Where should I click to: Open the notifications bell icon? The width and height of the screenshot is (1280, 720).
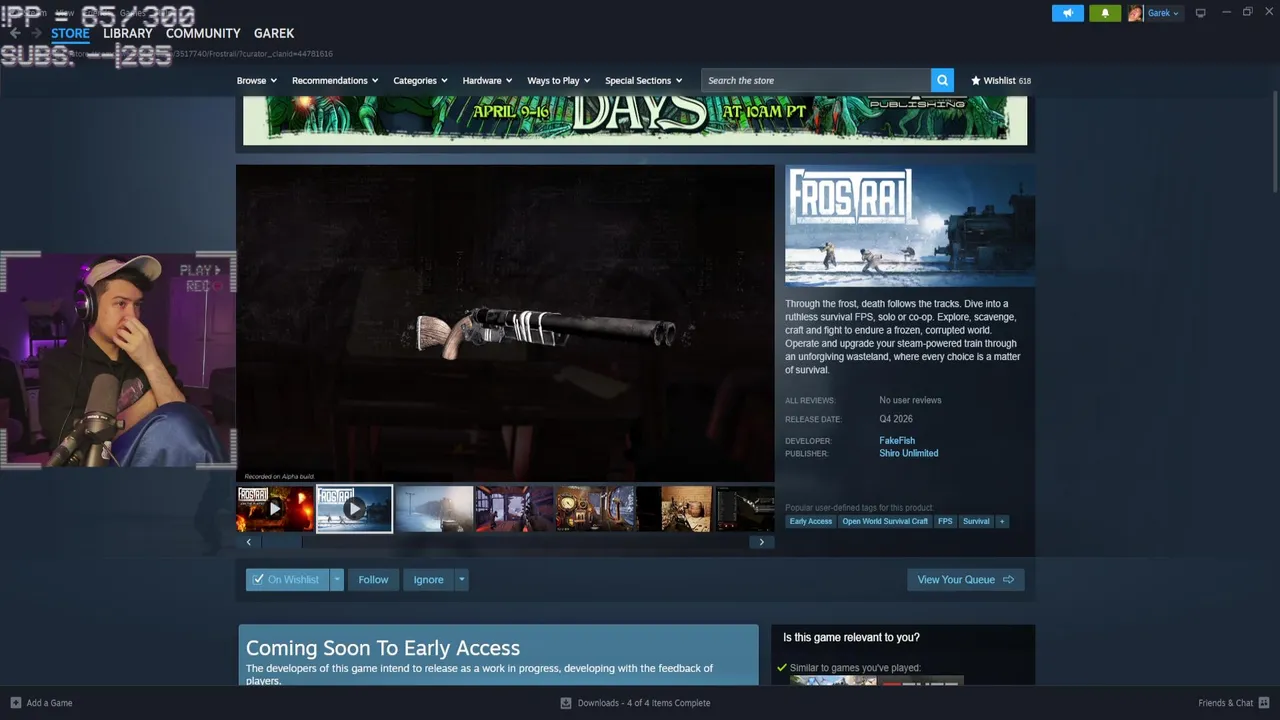pos(1105,13)
